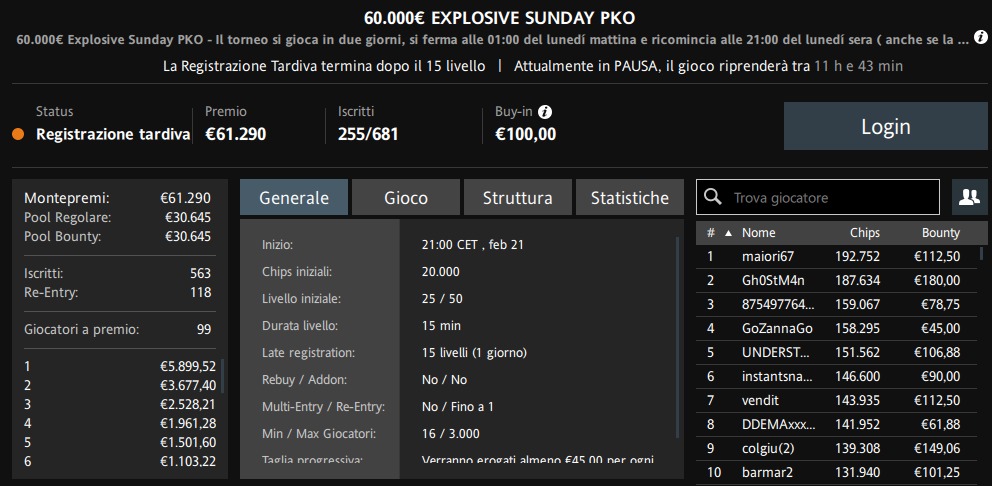Viewport: 992px width, 486px height.
Task: Open the Struttura tab
Action: click(518, 197)
